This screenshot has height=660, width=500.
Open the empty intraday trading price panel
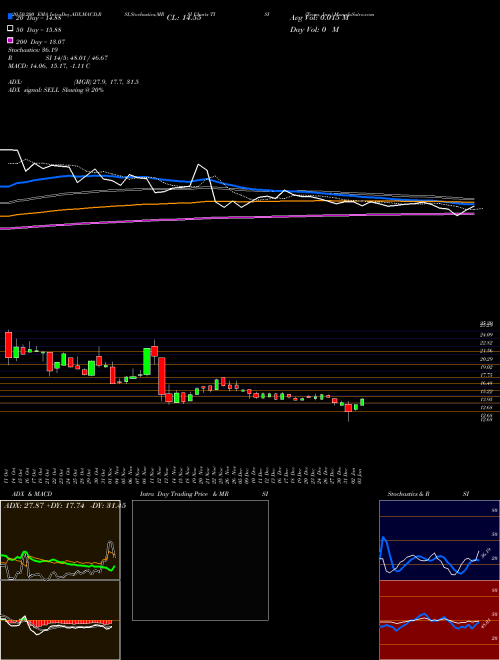coord(200,560)
